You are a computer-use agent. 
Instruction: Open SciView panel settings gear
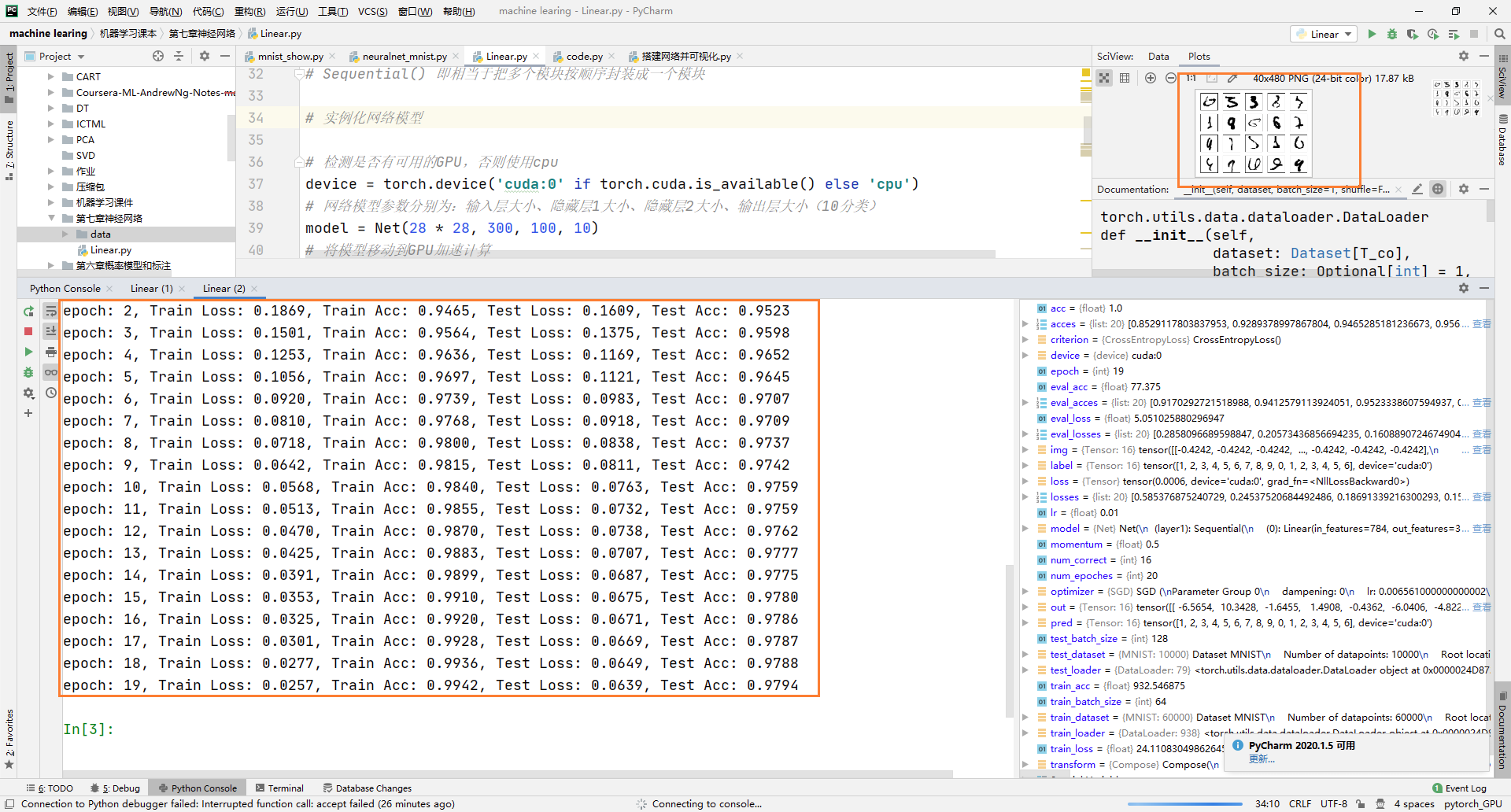[1464, 56]
